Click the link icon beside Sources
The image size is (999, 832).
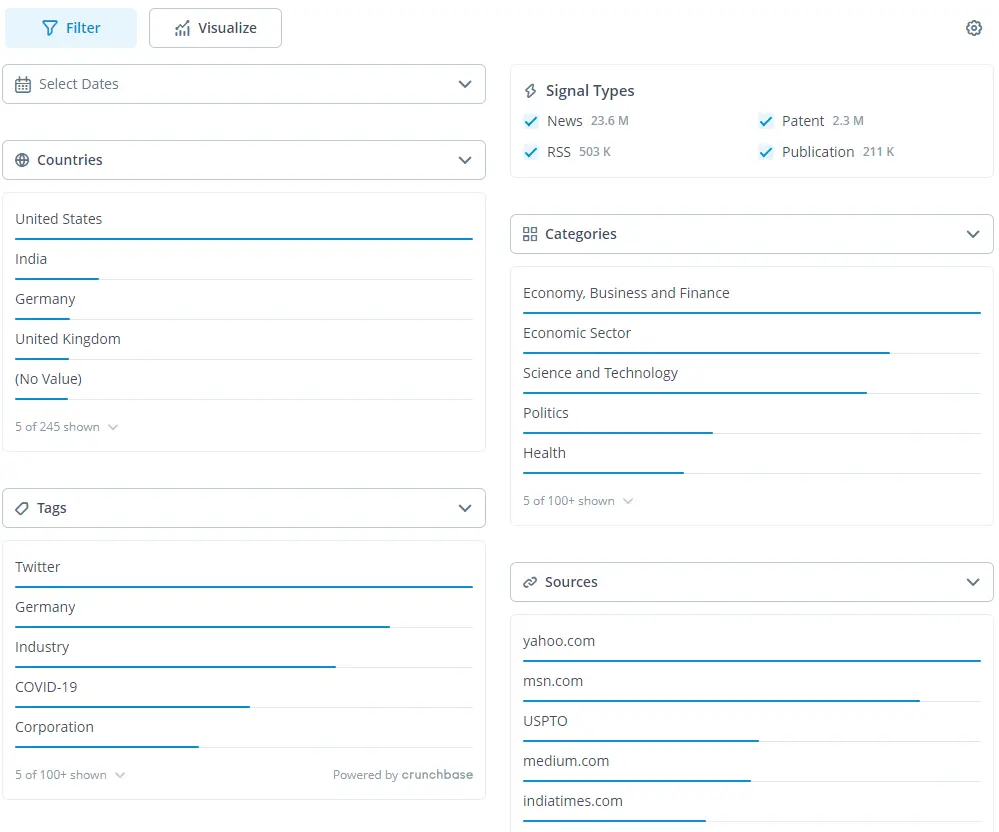[x=530, y=582]
